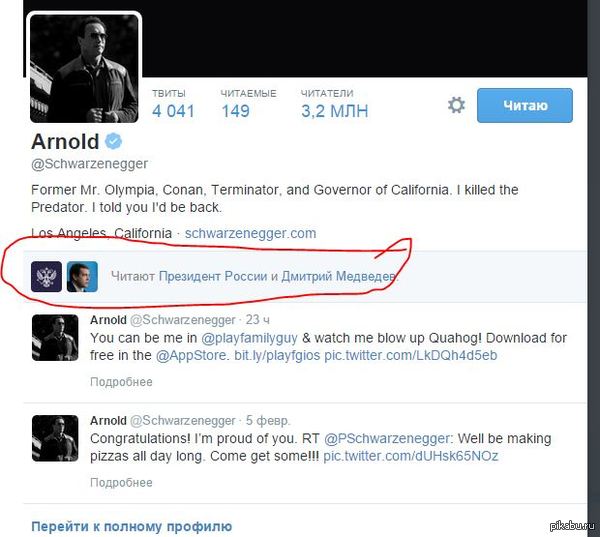The height and width of the screenshot is (537, 600).
Task: Open Arnold's large profile photo
Action: tap(84, 69)
